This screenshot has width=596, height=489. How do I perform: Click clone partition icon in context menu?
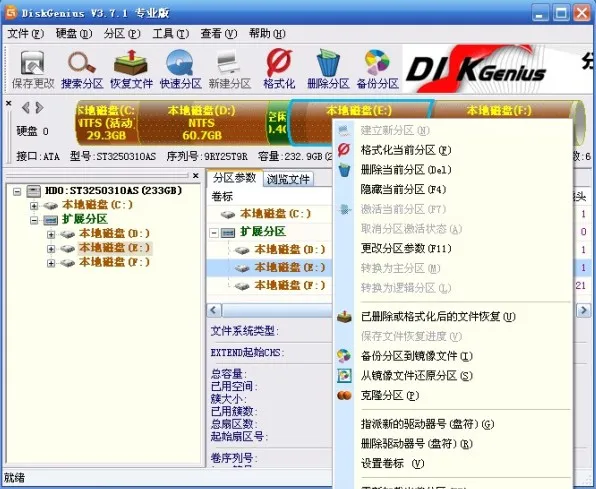[344, 395]
